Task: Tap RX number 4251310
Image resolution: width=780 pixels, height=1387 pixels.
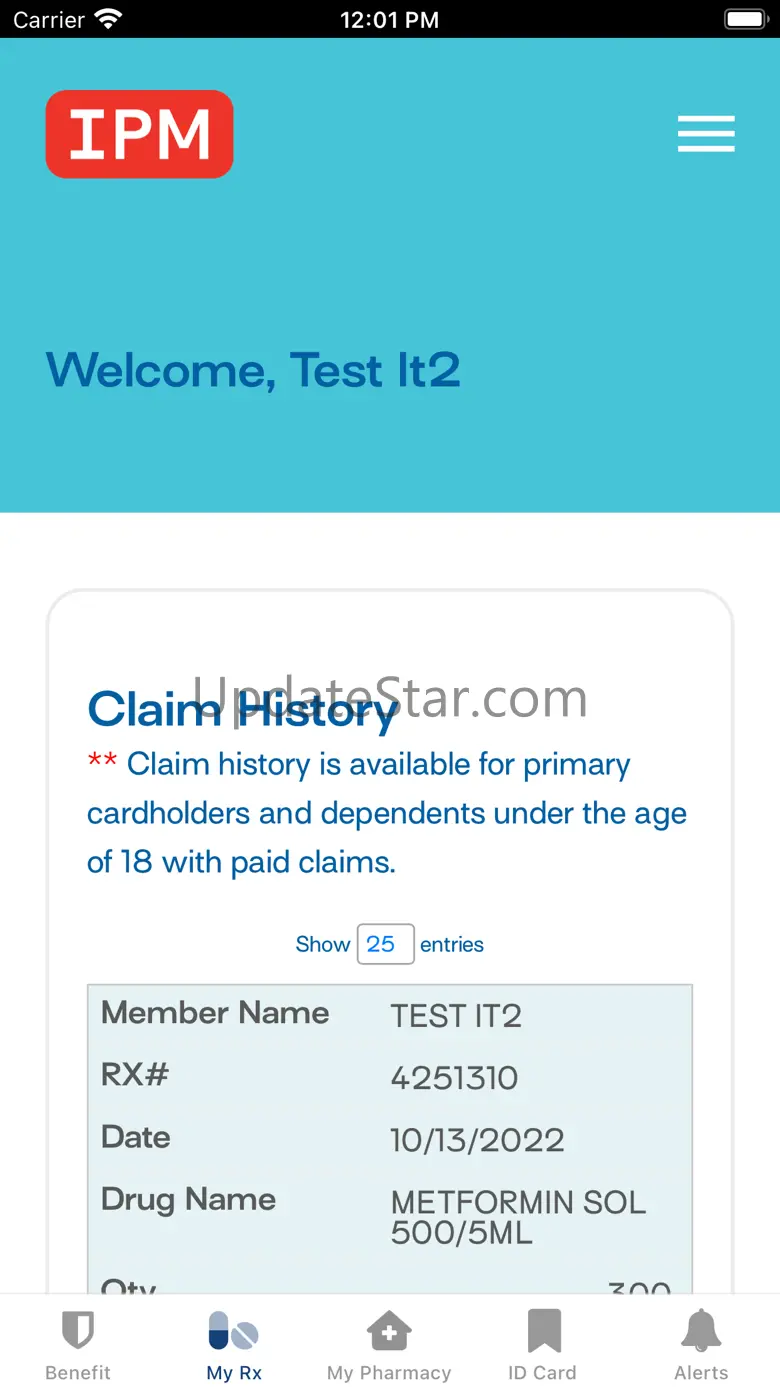Action: pos(454,1078)
